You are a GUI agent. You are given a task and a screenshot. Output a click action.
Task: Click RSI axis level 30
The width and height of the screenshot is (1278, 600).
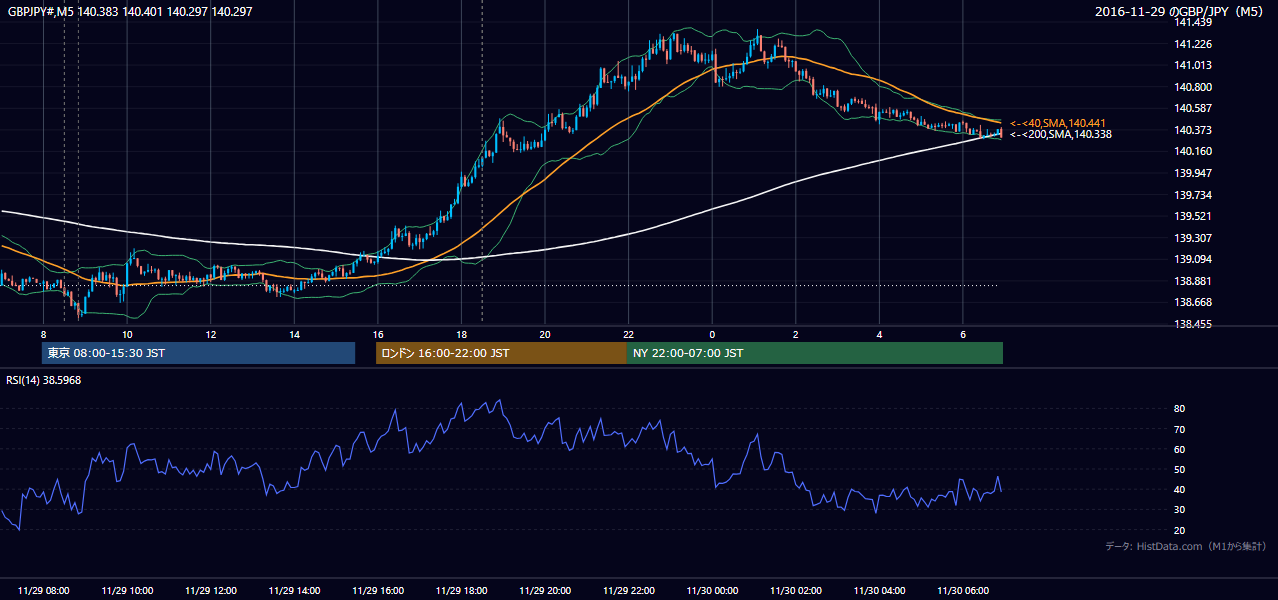coord(1179,510)
